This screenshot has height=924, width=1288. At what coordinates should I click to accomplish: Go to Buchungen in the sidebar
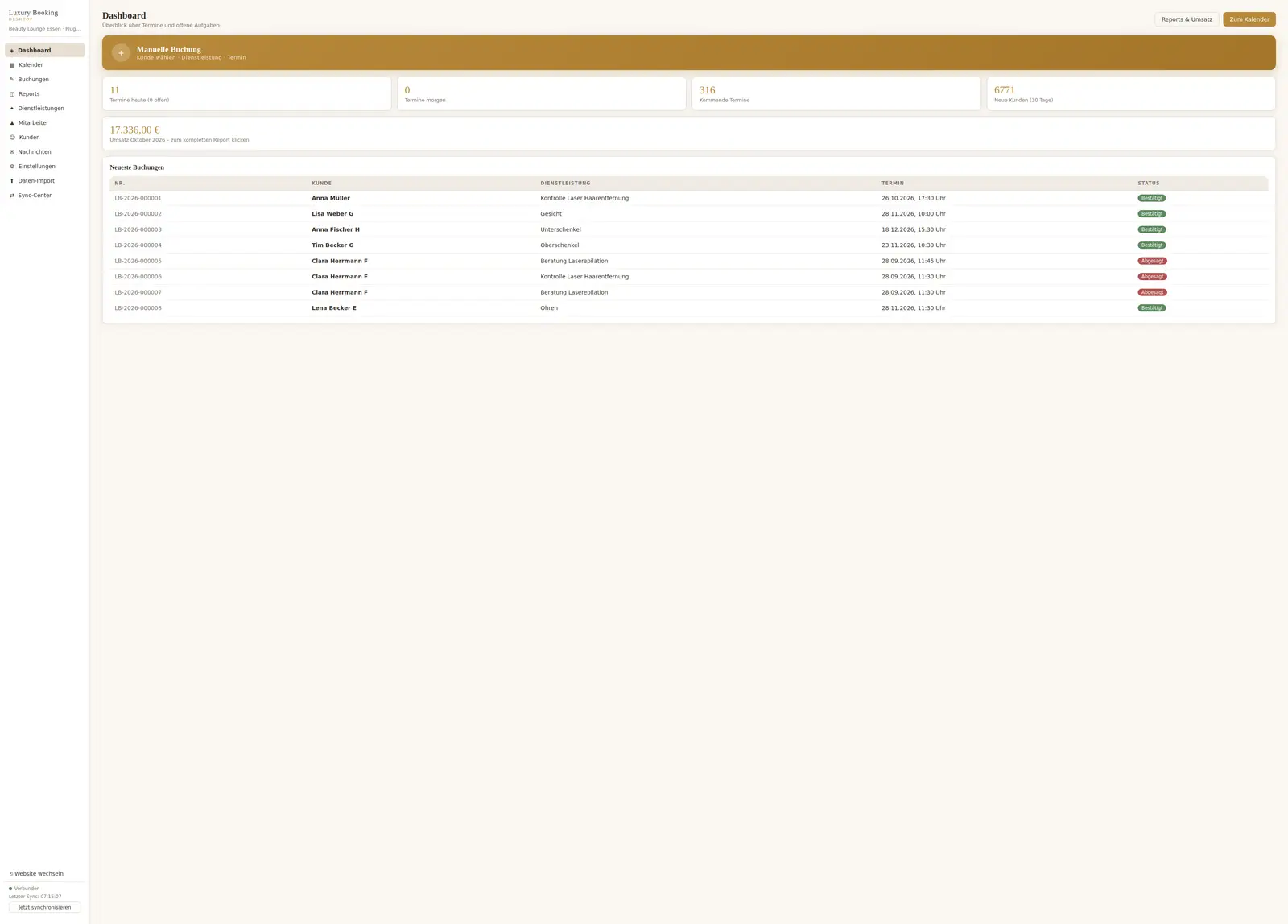[x=45, y=80]
